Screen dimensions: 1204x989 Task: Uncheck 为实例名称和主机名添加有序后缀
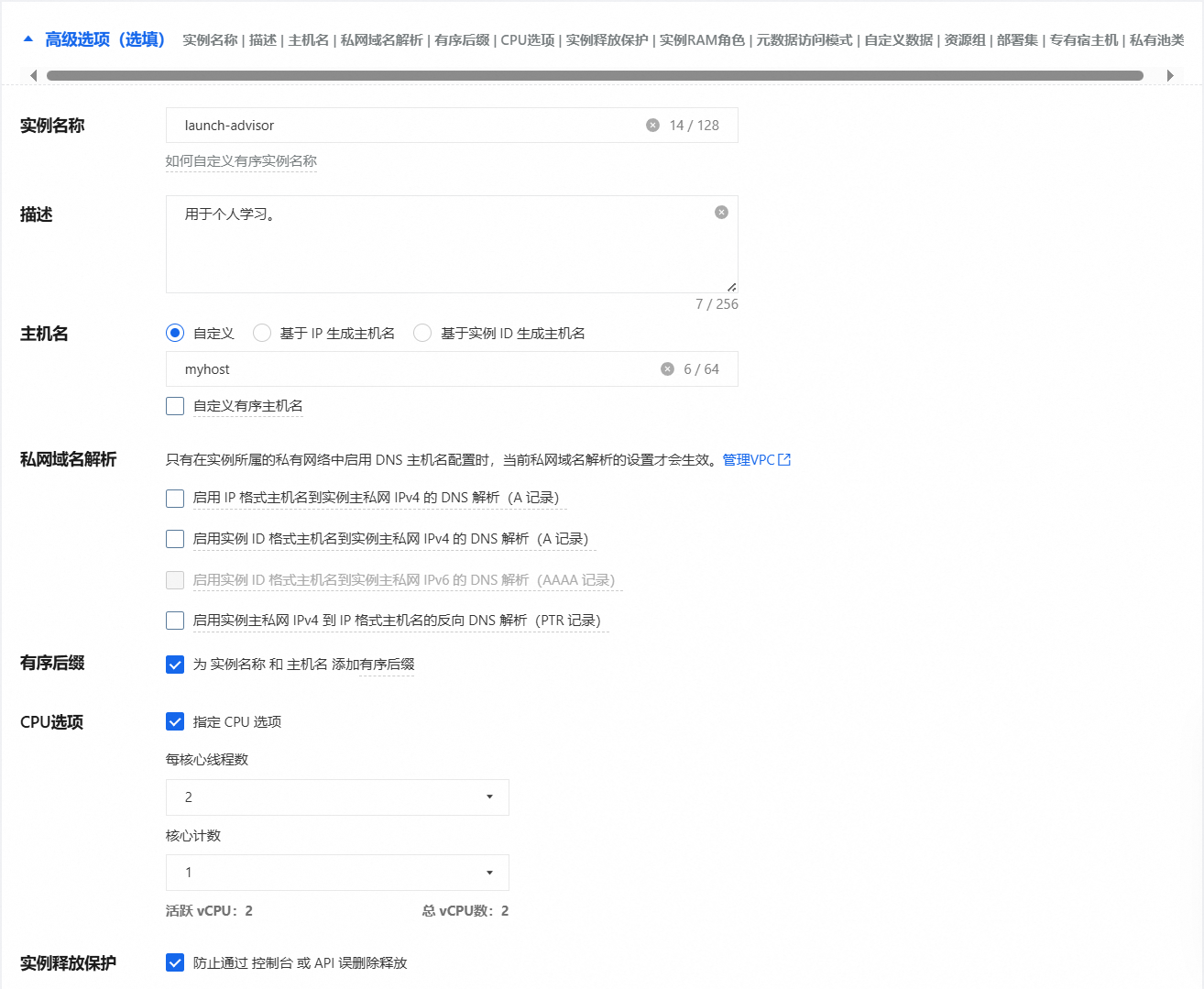pos(174,664)
